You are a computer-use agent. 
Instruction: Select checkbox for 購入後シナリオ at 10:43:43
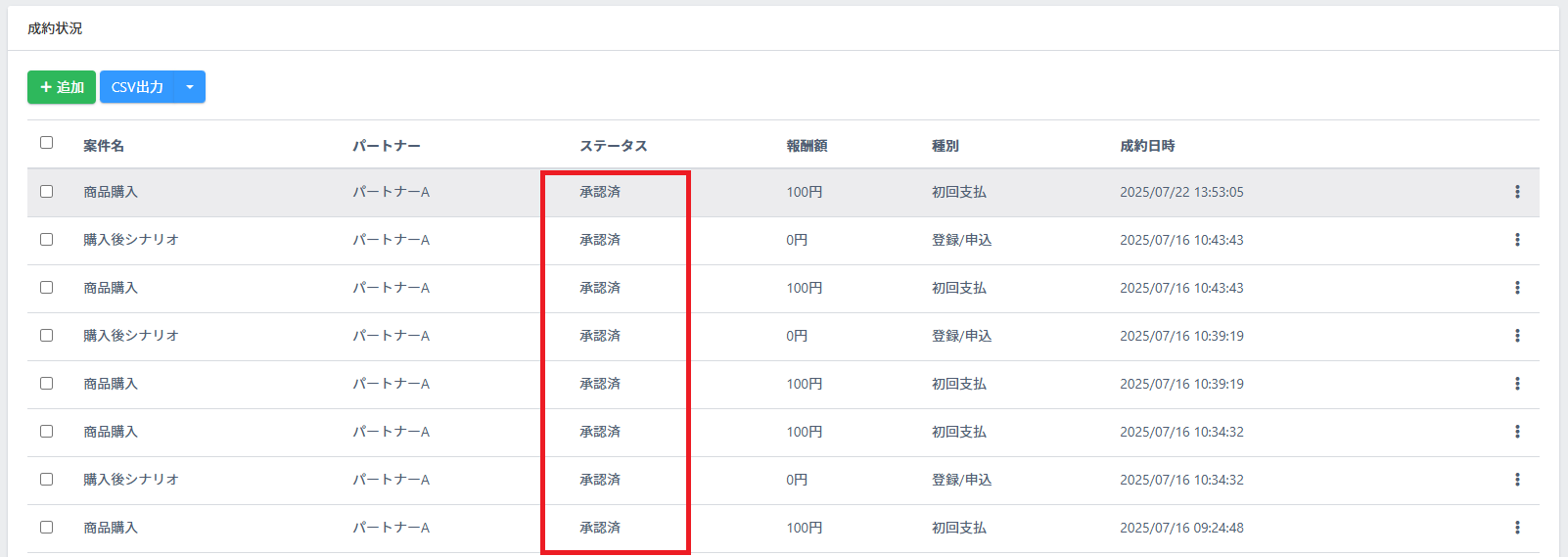coord(46,240)
